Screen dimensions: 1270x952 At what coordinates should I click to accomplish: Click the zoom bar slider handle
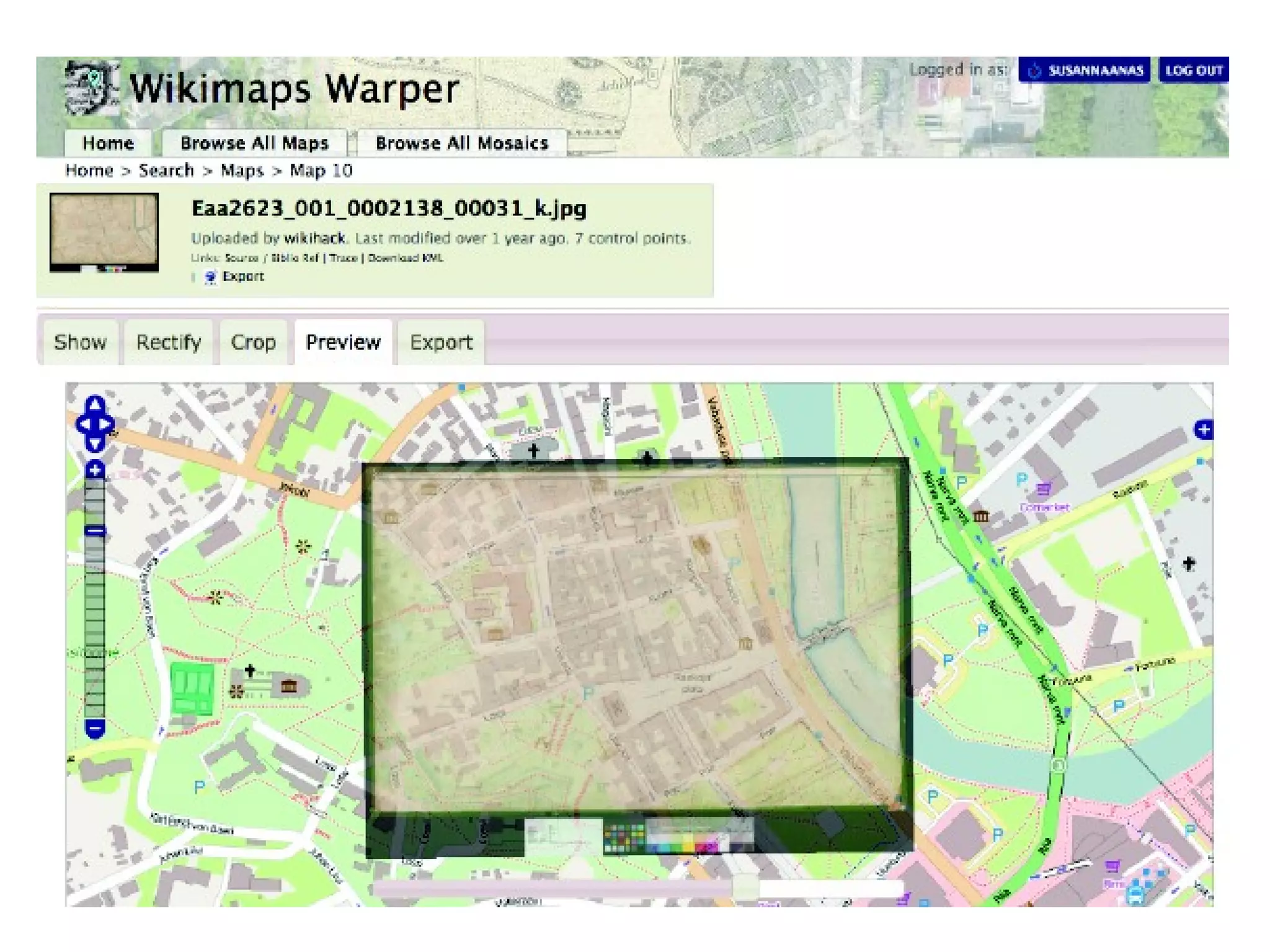[95, 531]
